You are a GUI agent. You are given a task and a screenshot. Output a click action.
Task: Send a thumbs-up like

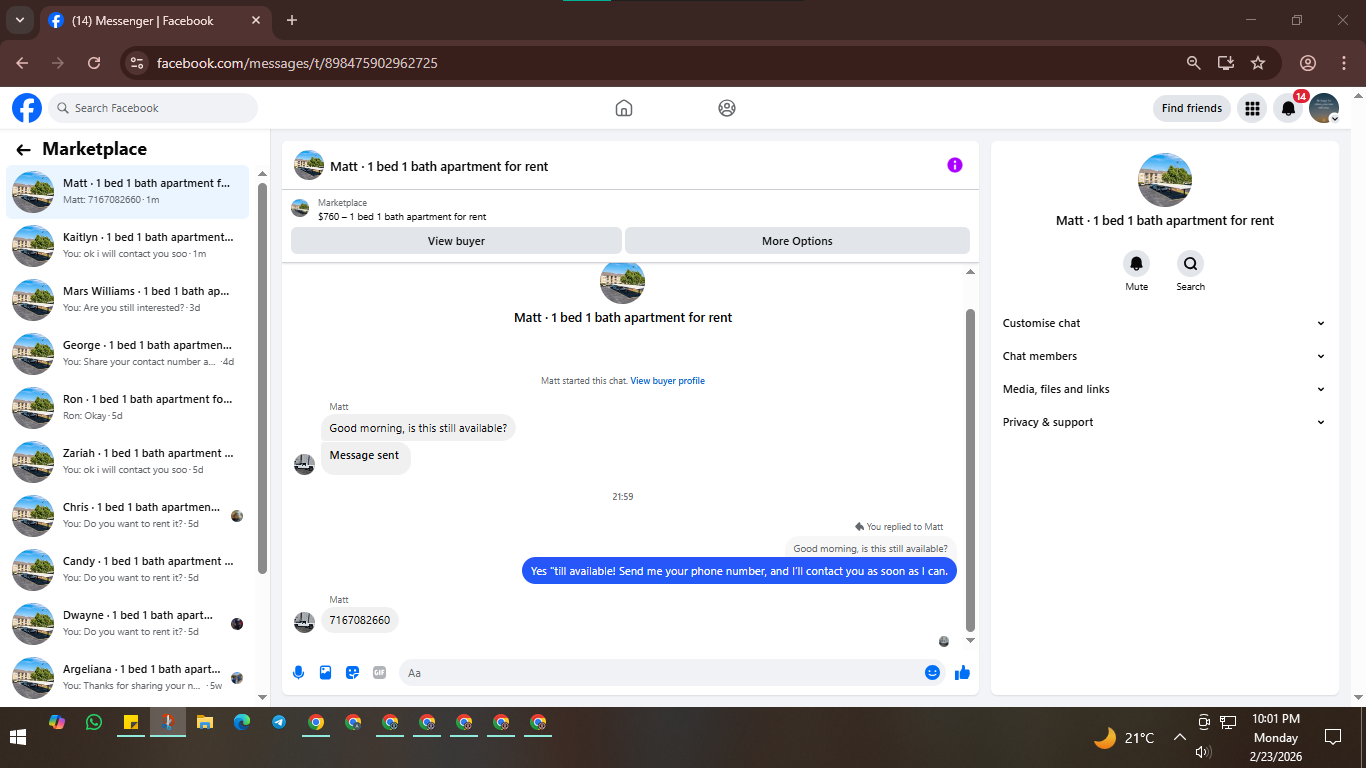point(962,673)
